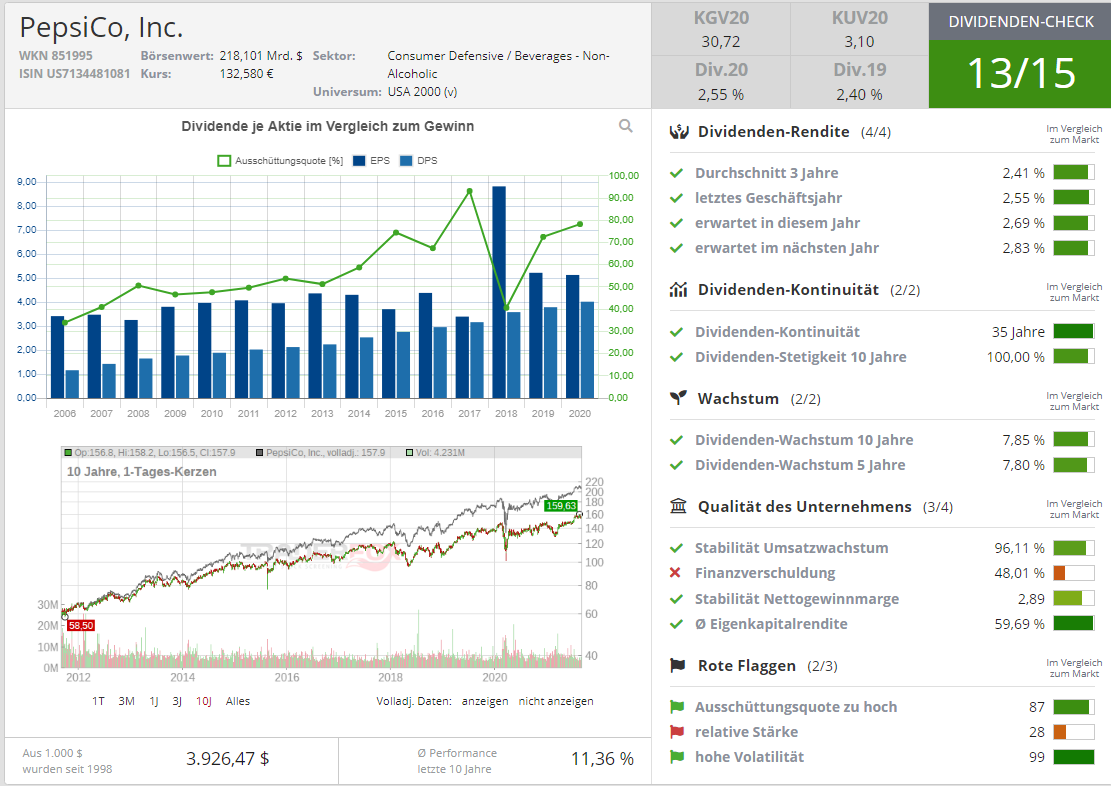Click the red flag beside relative Stärke
The image size is (1111, 786).
pos(676,732)
